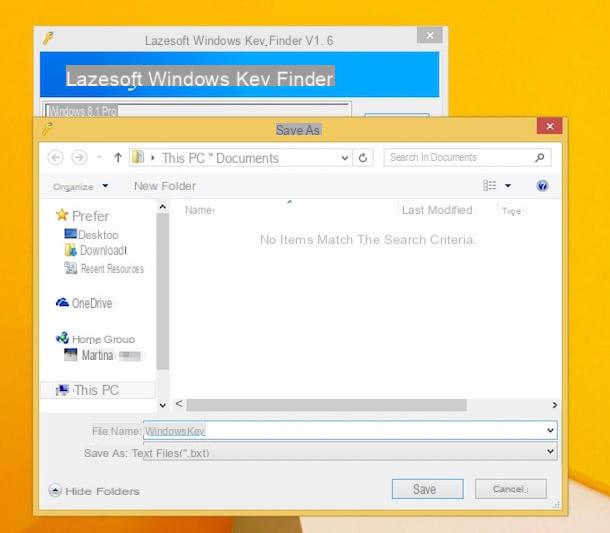Expand the File Name dropdown arrow
Screen dimensions: 610x533
pyautogui.click(x=550, y=430)
